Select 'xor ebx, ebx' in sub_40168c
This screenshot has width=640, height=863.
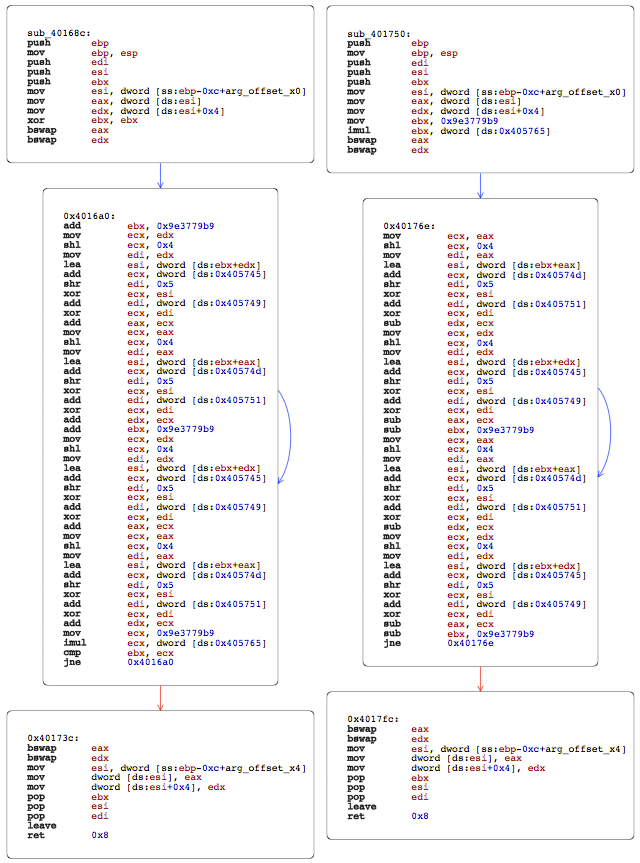(83, 120)
